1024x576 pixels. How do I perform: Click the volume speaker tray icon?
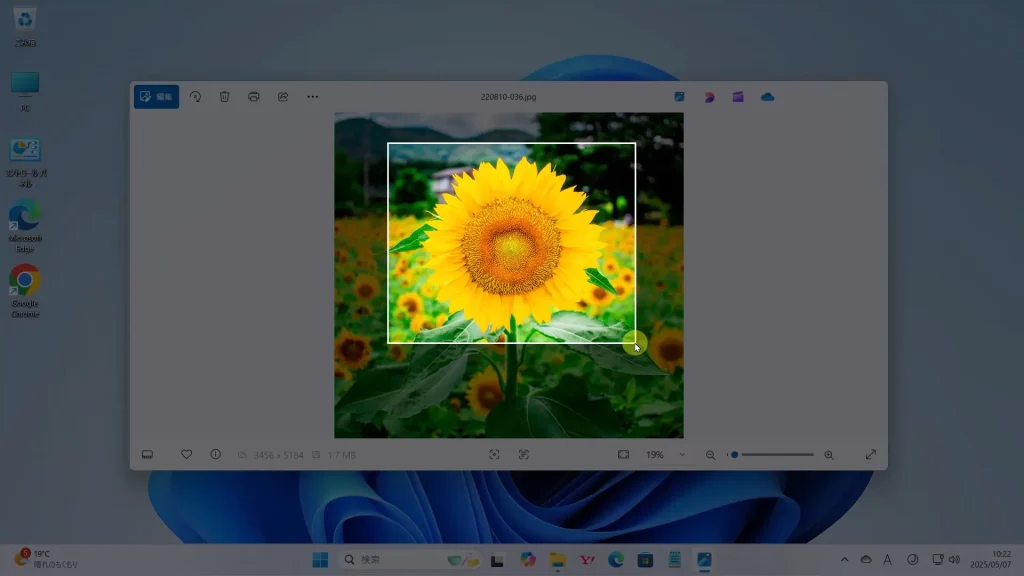[x=954, y=560]
